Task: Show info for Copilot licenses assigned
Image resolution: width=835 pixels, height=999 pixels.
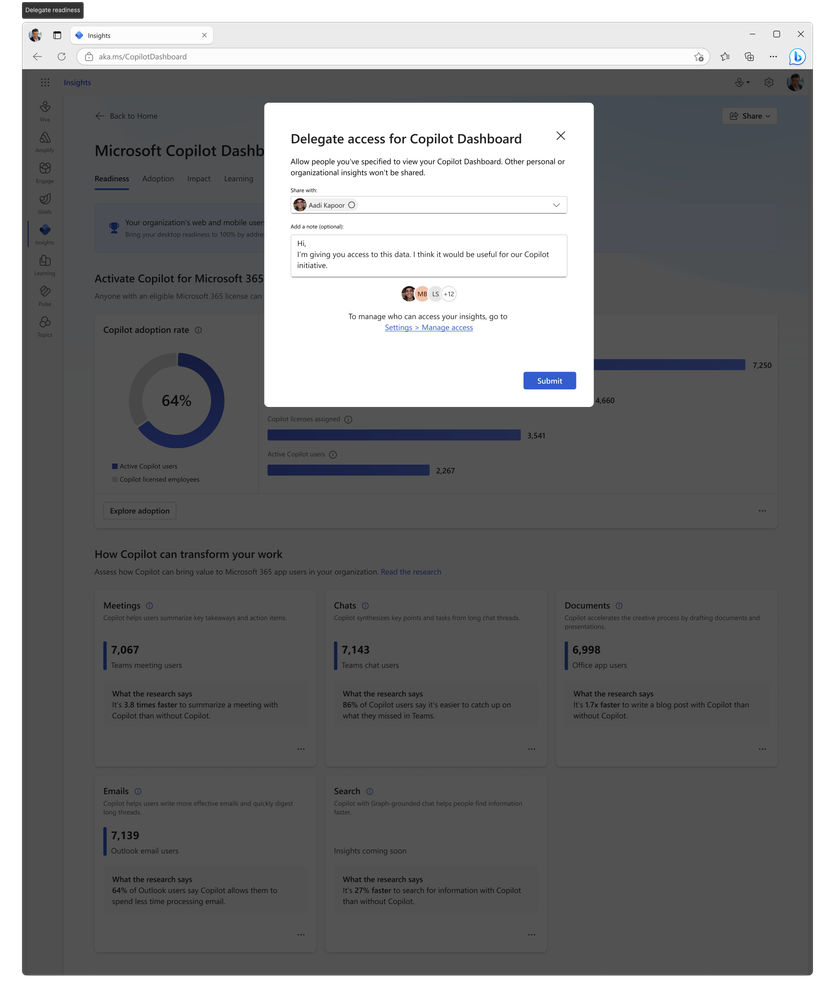Action: point(348,419)
